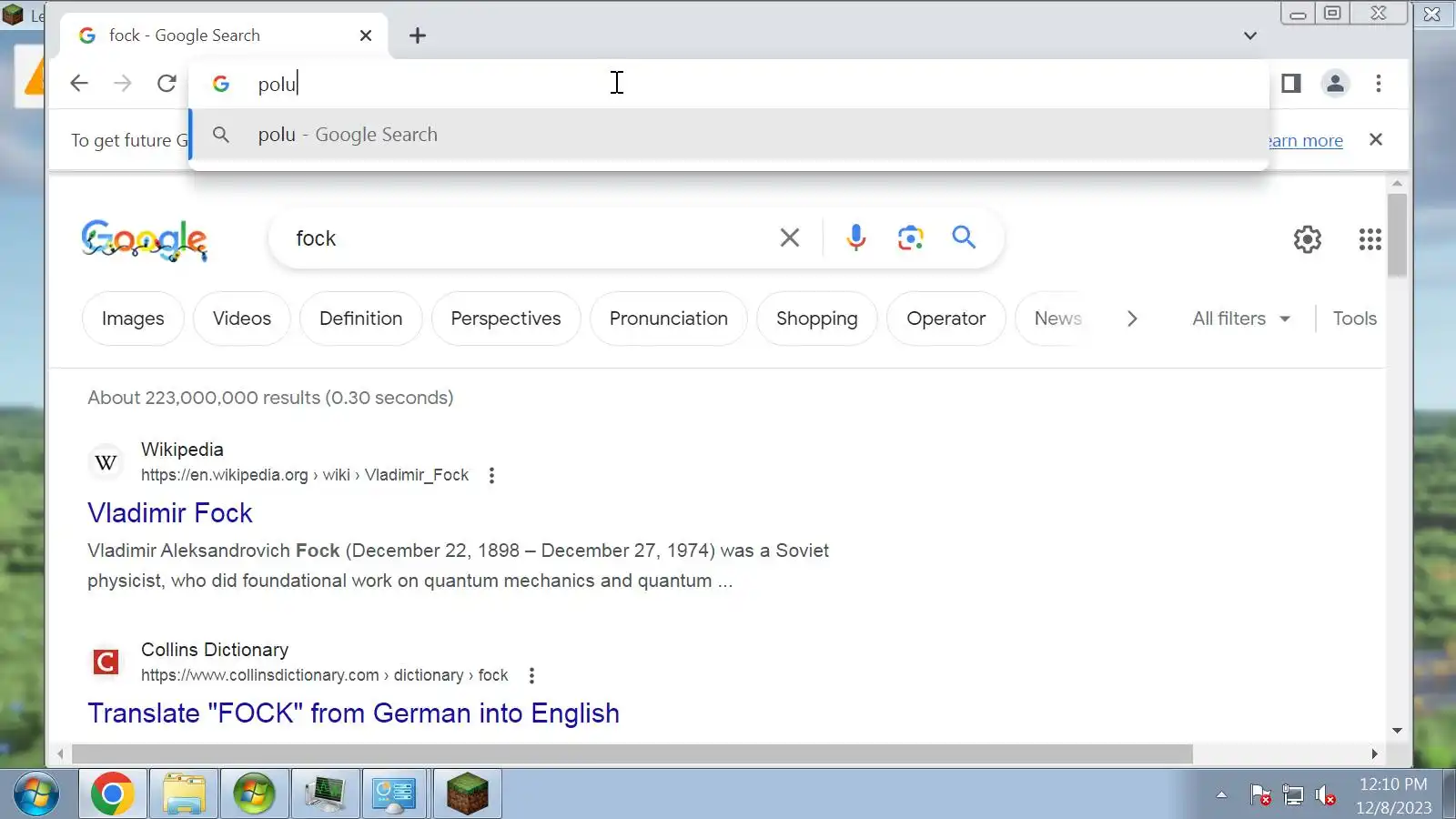Click the muted volume tray icon
Image resolution: width=1456 pixels, height=819 pixels.
(1326, 795)
